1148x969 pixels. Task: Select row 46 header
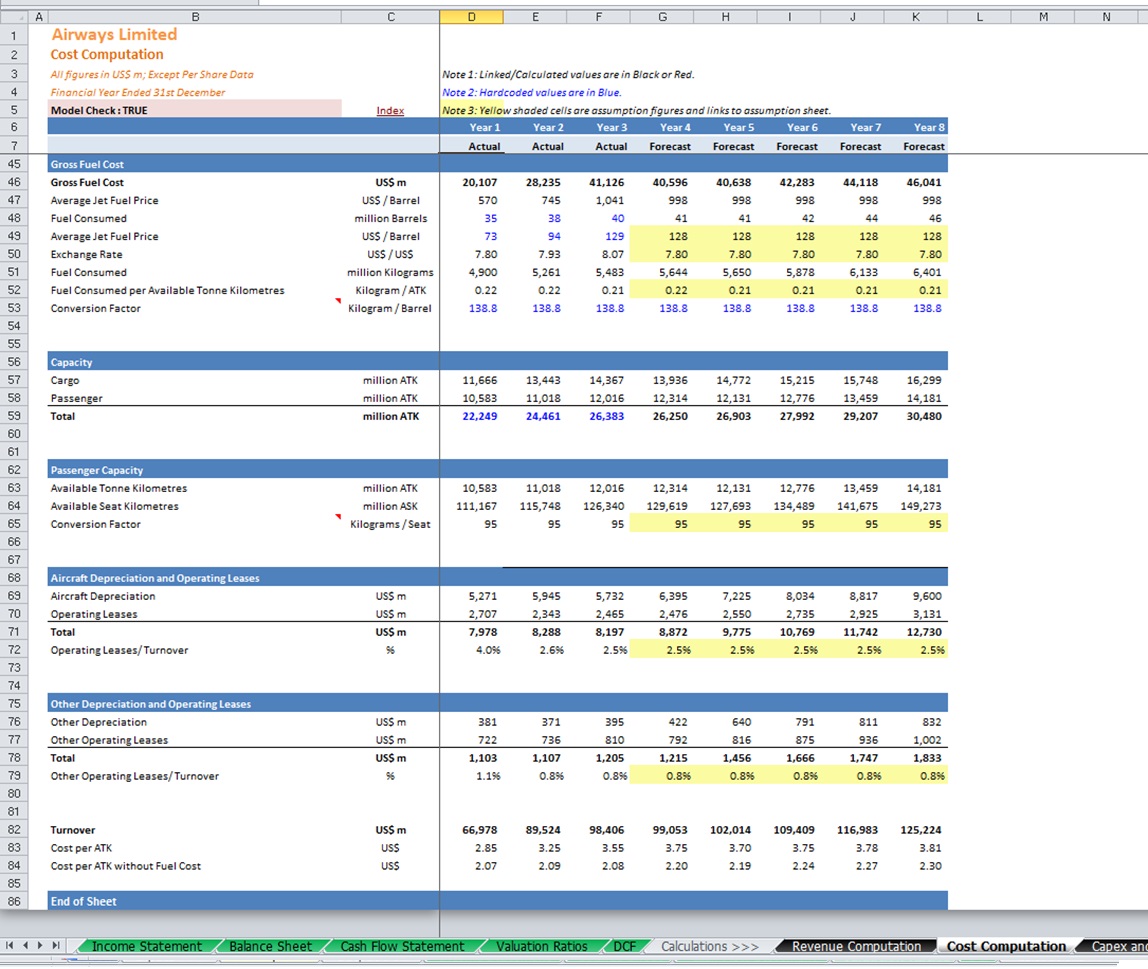point(14,182)
